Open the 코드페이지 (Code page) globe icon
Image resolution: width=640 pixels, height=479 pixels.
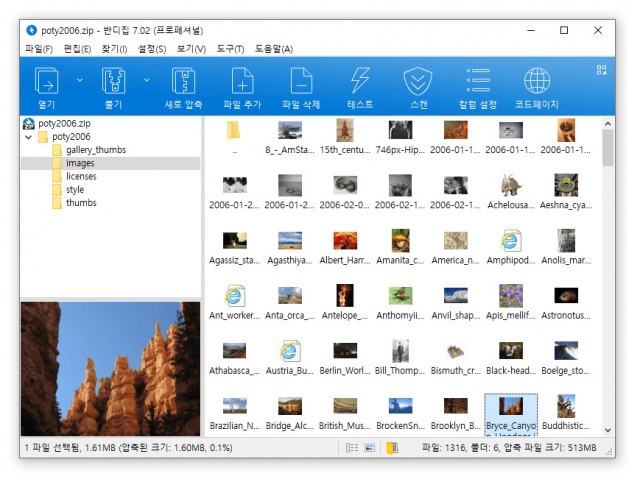[x=537, y=81]
